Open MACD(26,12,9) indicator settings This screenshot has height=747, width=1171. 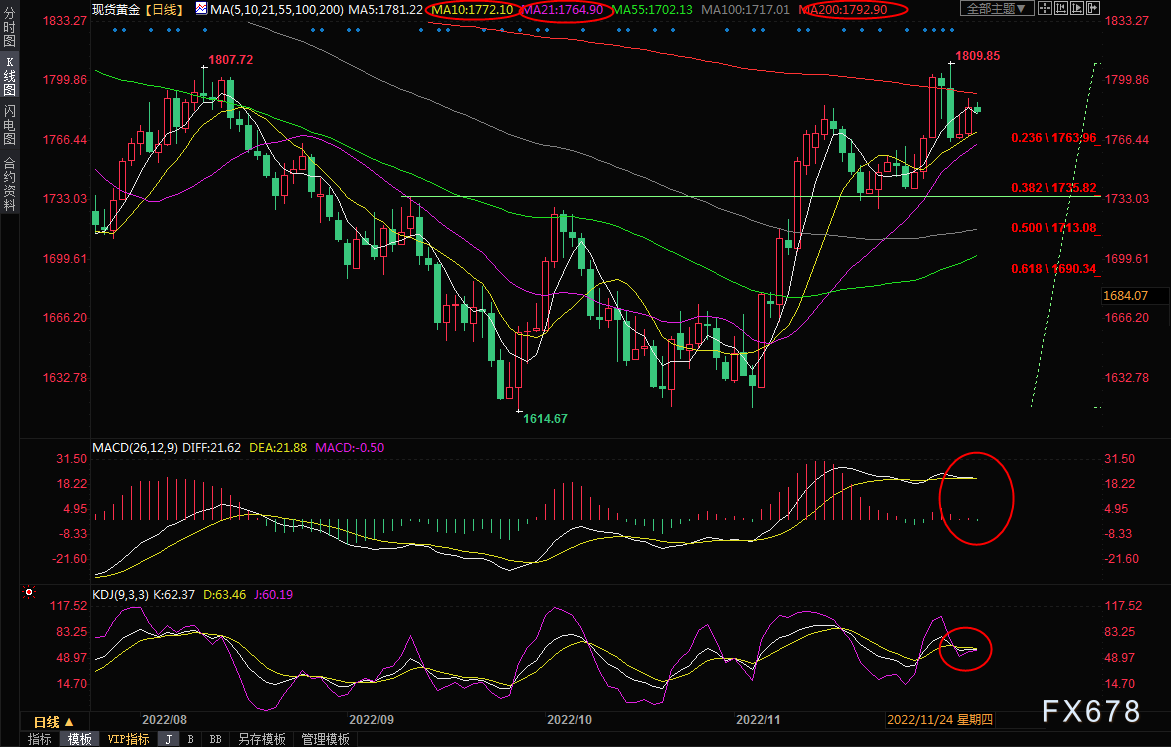[x=134, y=446]
